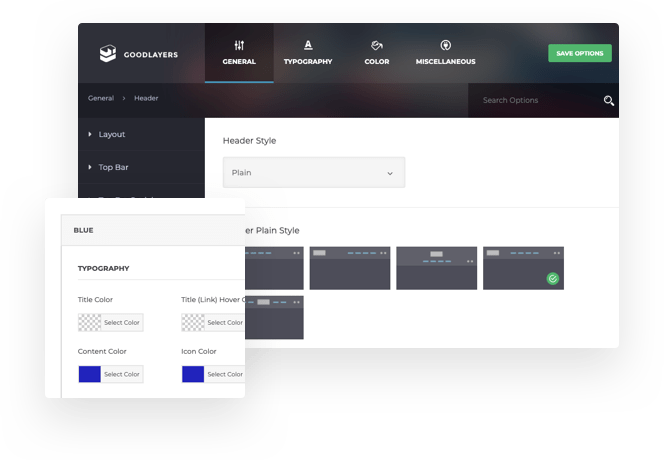
Task: Click the sliders icon above General
Action: (x=239, y=45)
